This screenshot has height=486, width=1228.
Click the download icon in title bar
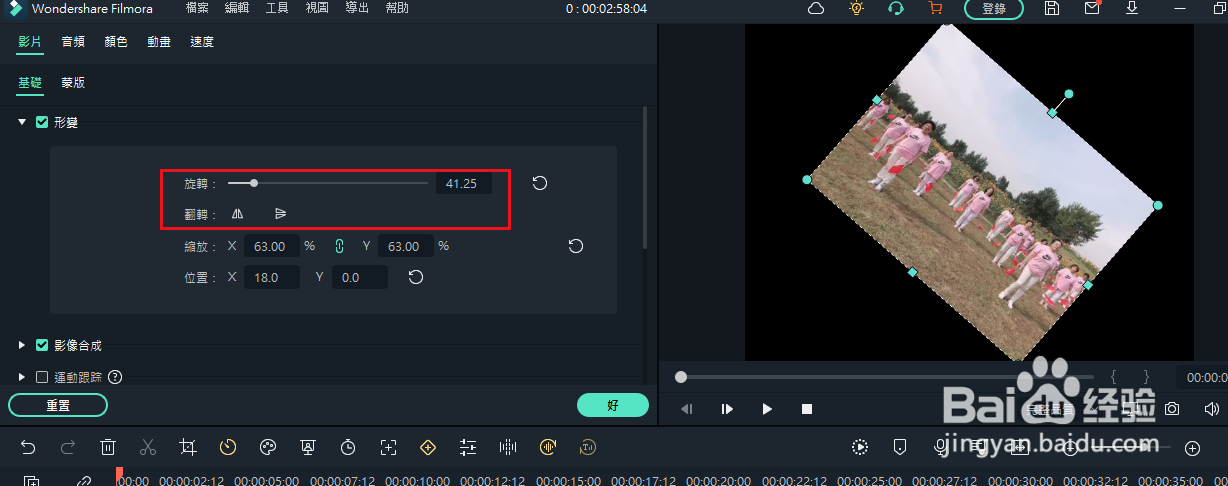1132,8
